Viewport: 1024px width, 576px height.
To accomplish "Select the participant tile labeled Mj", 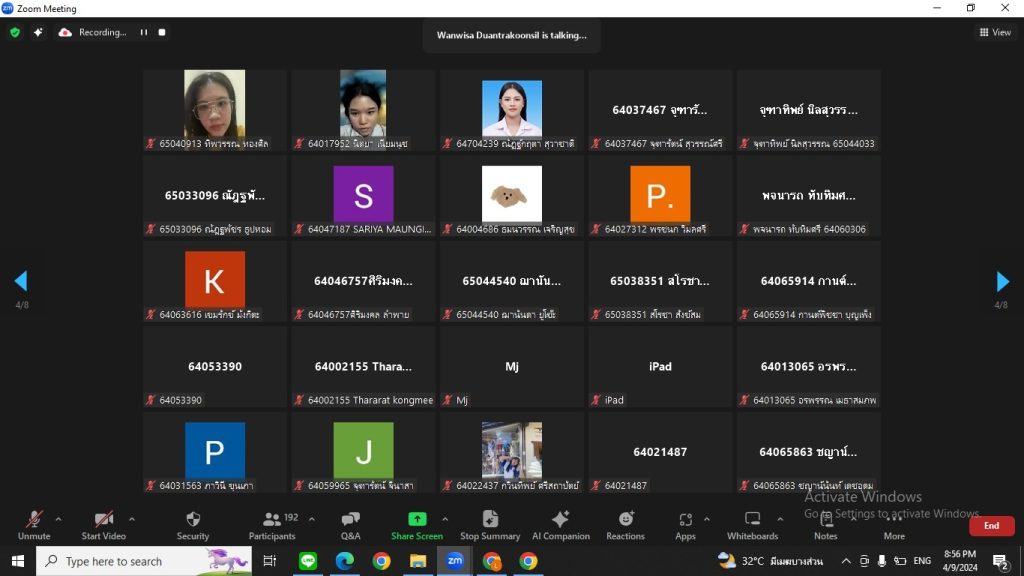I will point(512,367).
